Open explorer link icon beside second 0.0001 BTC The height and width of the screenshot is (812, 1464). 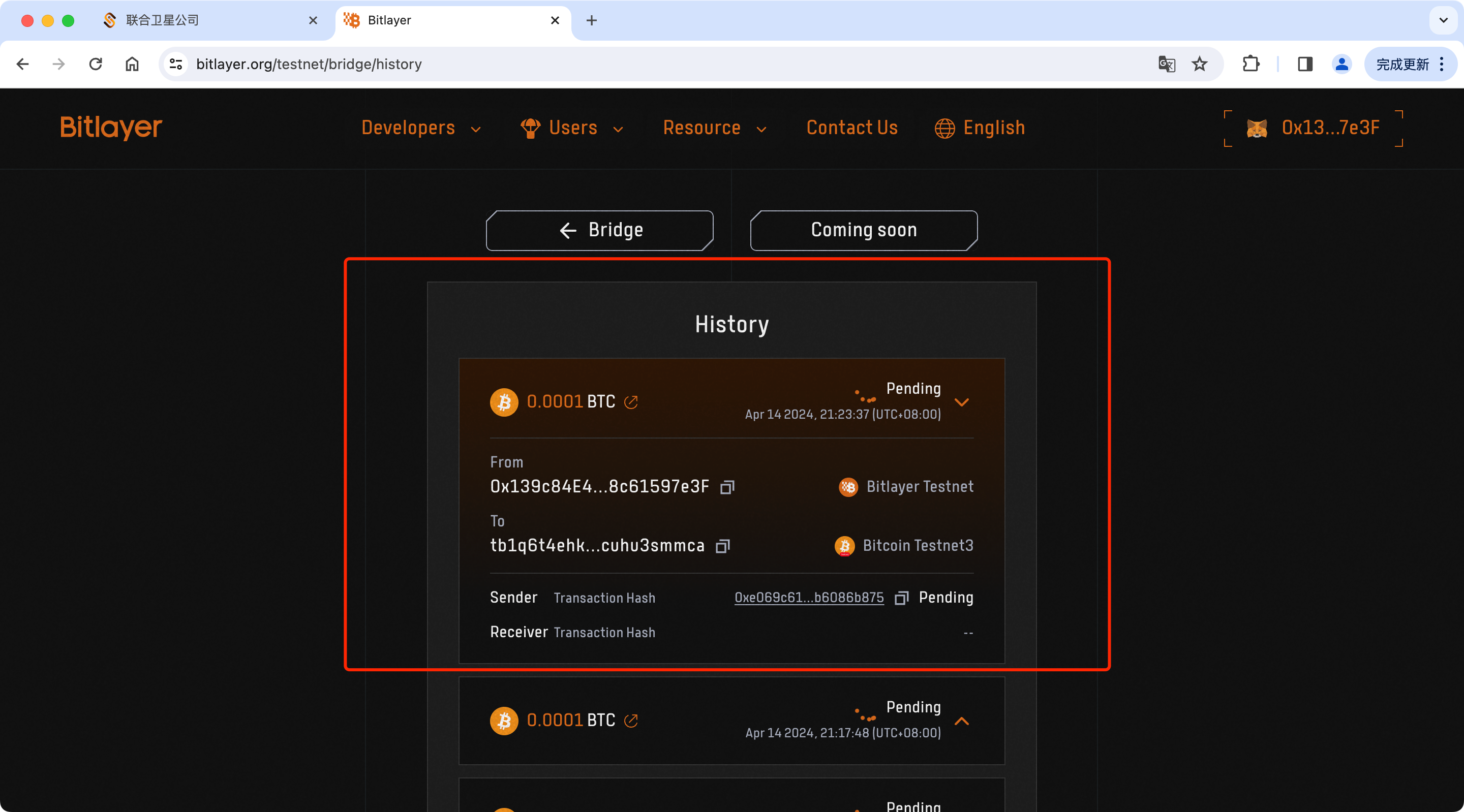pos(631,721)
